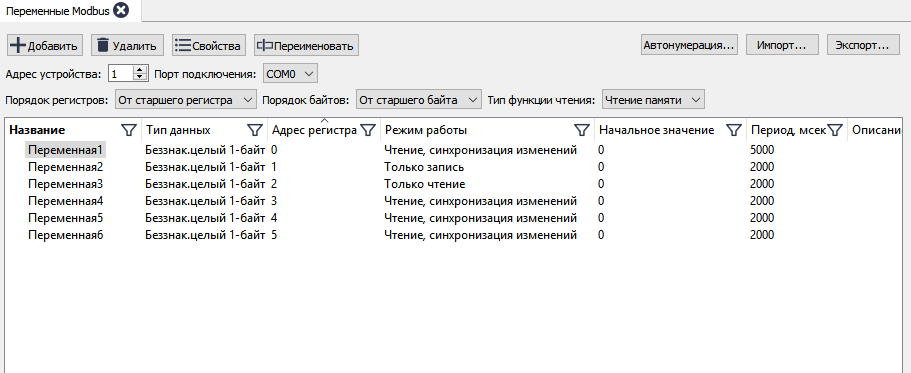Click Только запись mode of Переменная2

pos(424,167)
